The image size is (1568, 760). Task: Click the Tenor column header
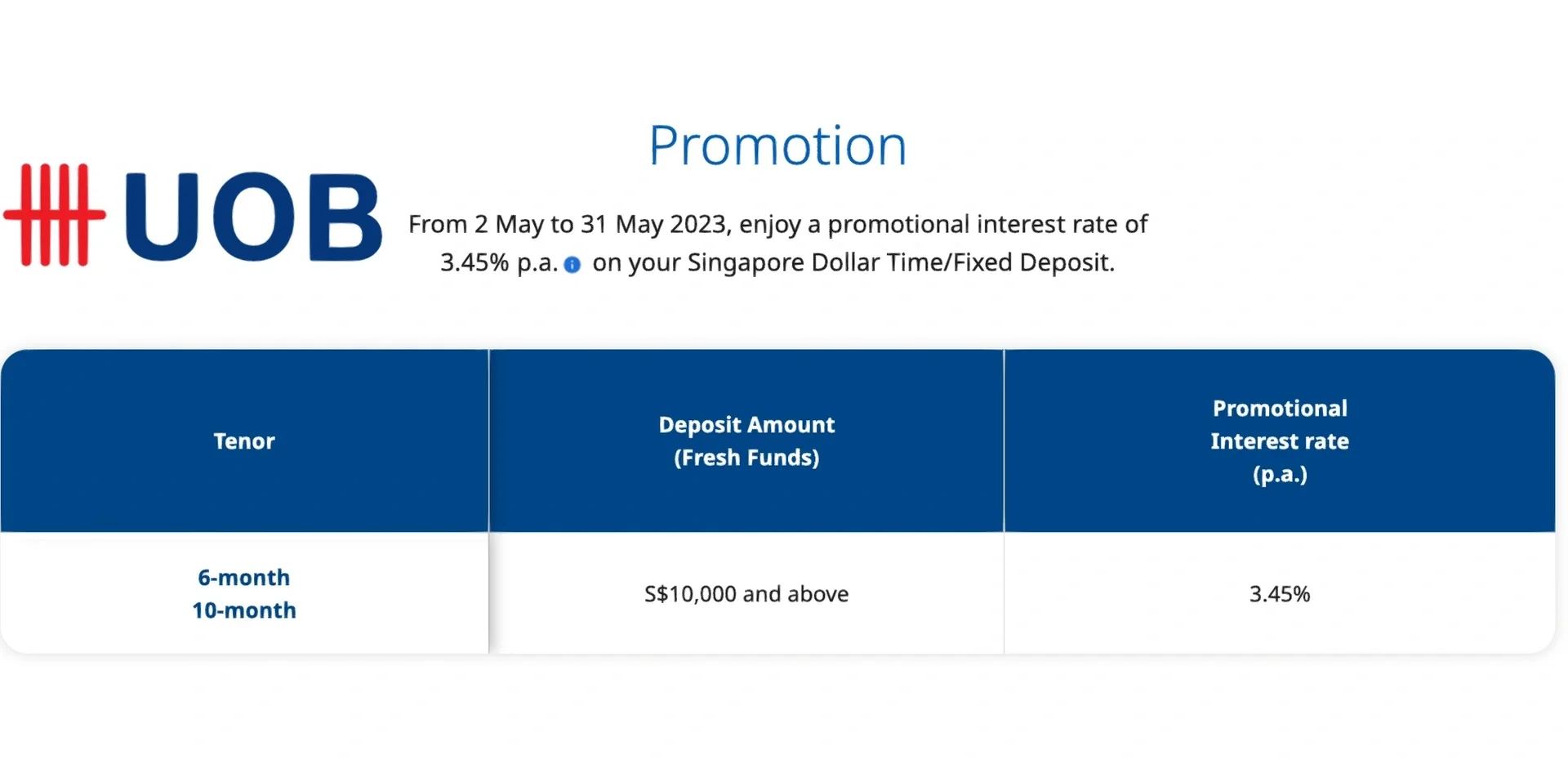coord(244,441)
